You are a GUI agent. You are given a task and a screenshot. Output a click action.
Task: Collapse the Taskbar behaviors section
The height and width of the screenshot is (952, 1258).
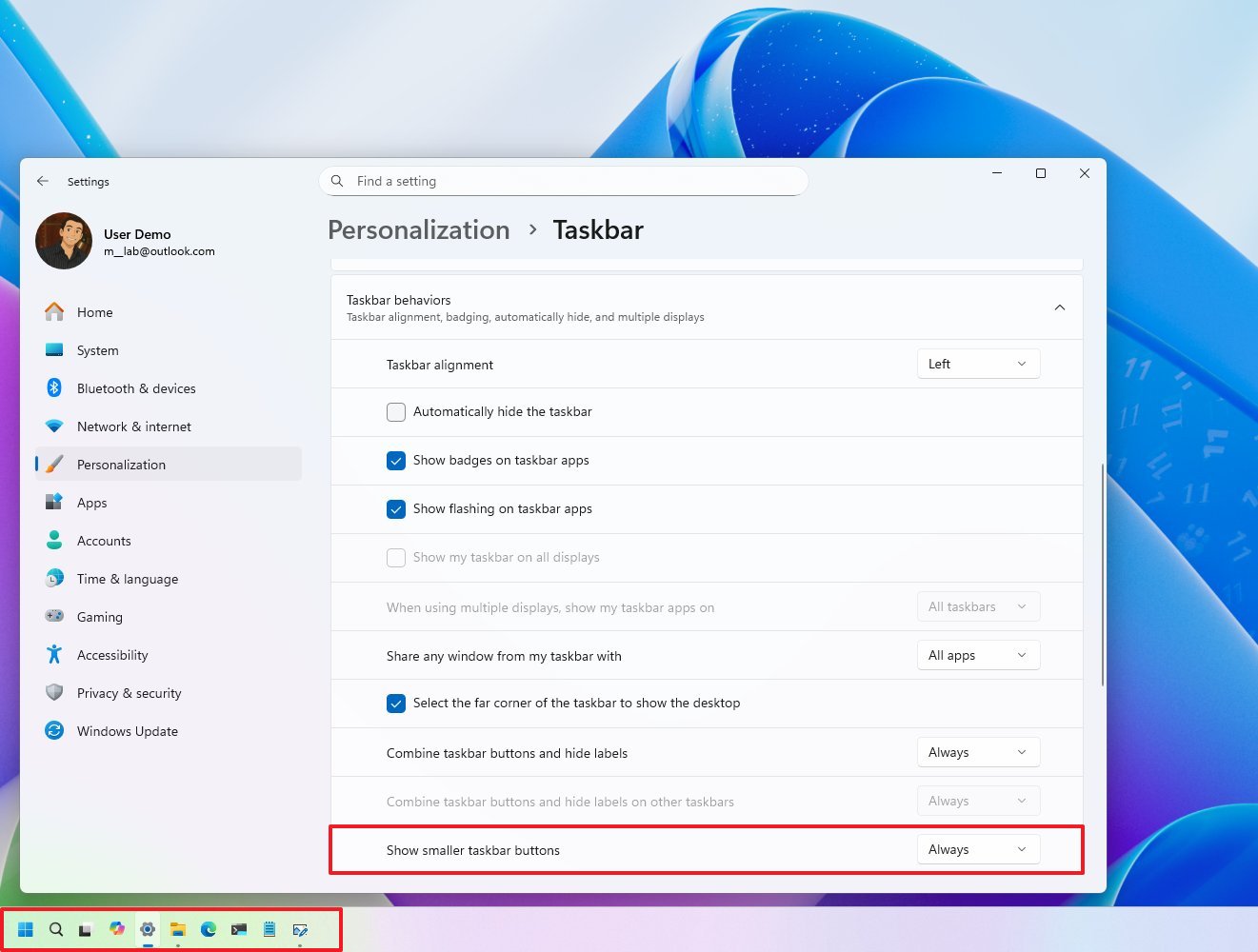1059,307
